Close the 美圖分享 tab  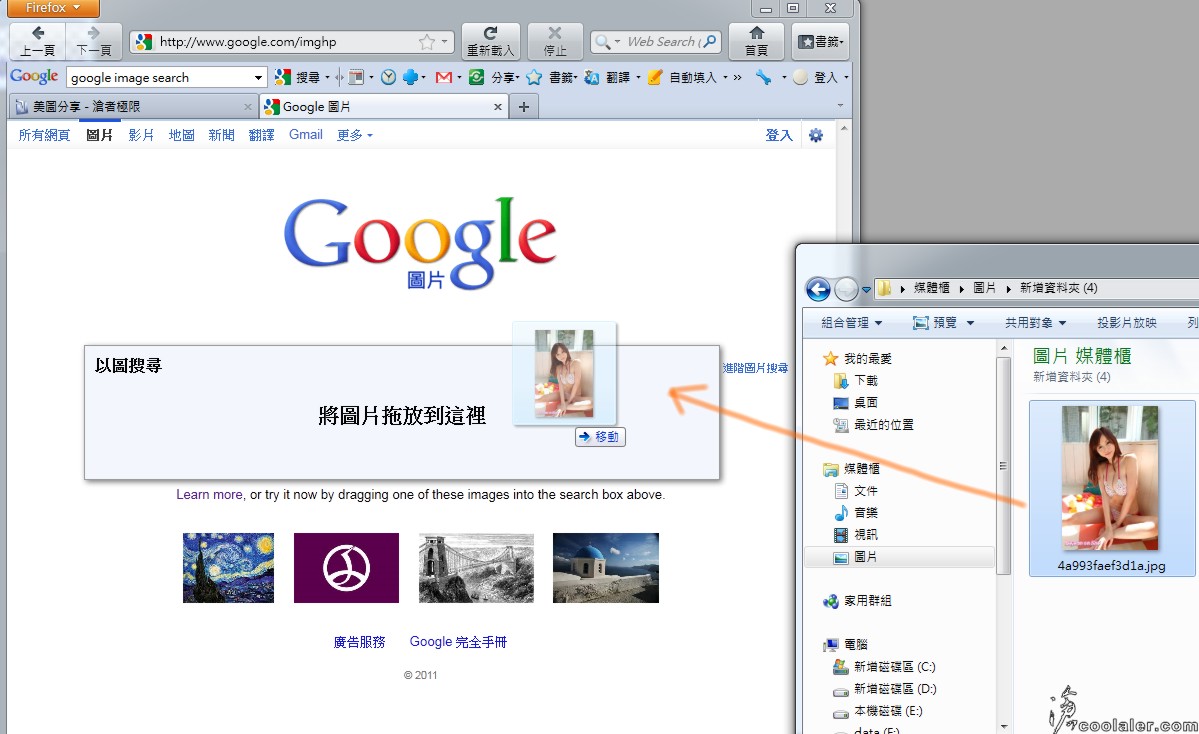[x=248, y=107]
